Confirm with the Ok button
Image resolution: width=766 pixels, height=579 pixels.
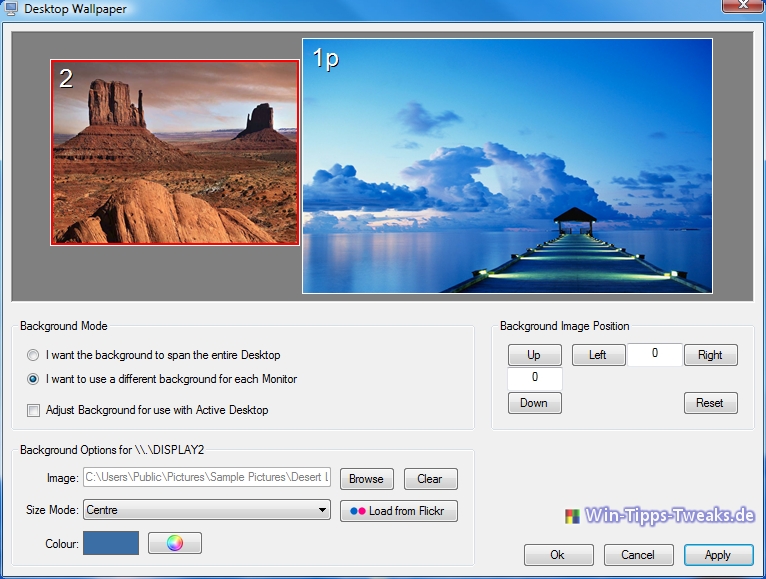click(558, 555)
